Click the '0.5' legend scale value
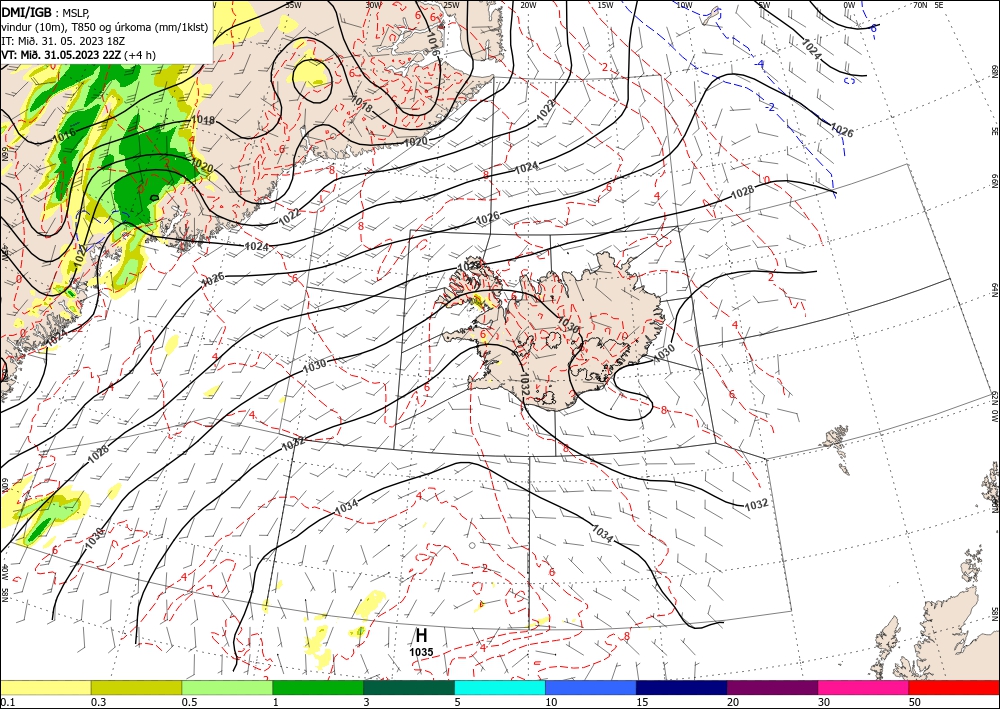Image resolution: width=1000 pixels, height=709 pixels. [x=188, y=701]
